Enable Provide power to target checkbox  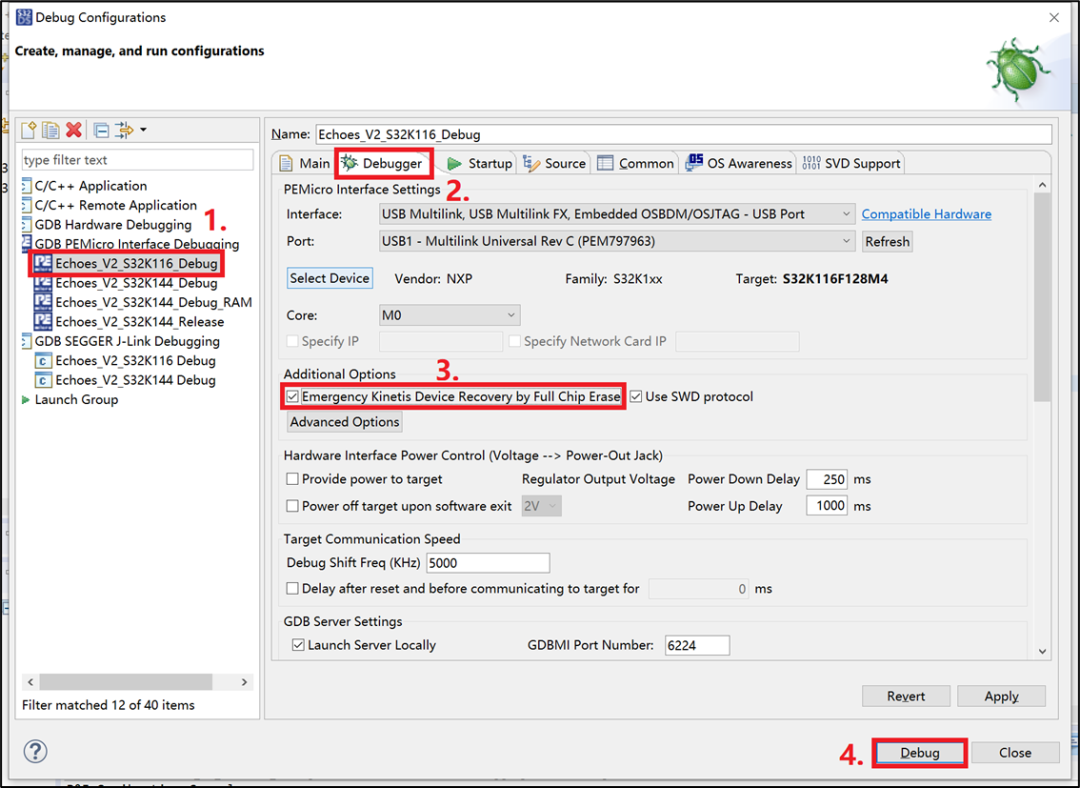293,479
